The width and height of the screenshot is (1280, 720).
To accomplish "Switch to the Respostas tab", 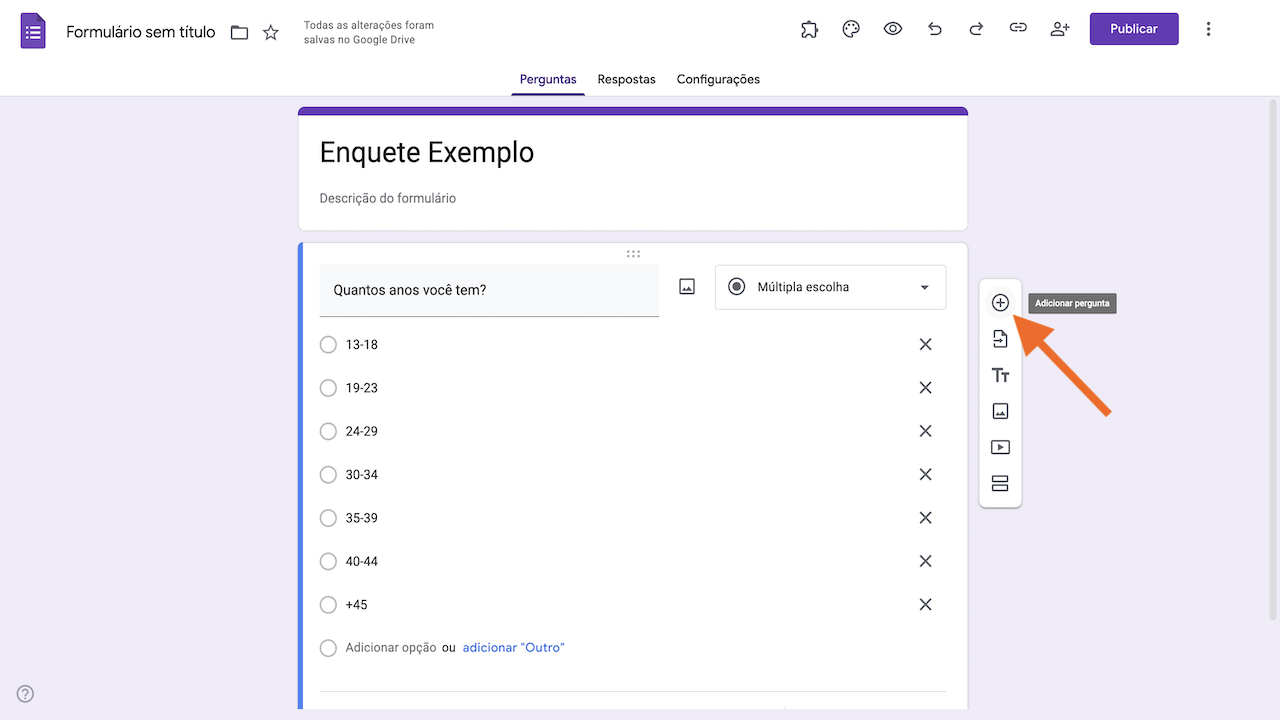I will (x=626, y=79).
